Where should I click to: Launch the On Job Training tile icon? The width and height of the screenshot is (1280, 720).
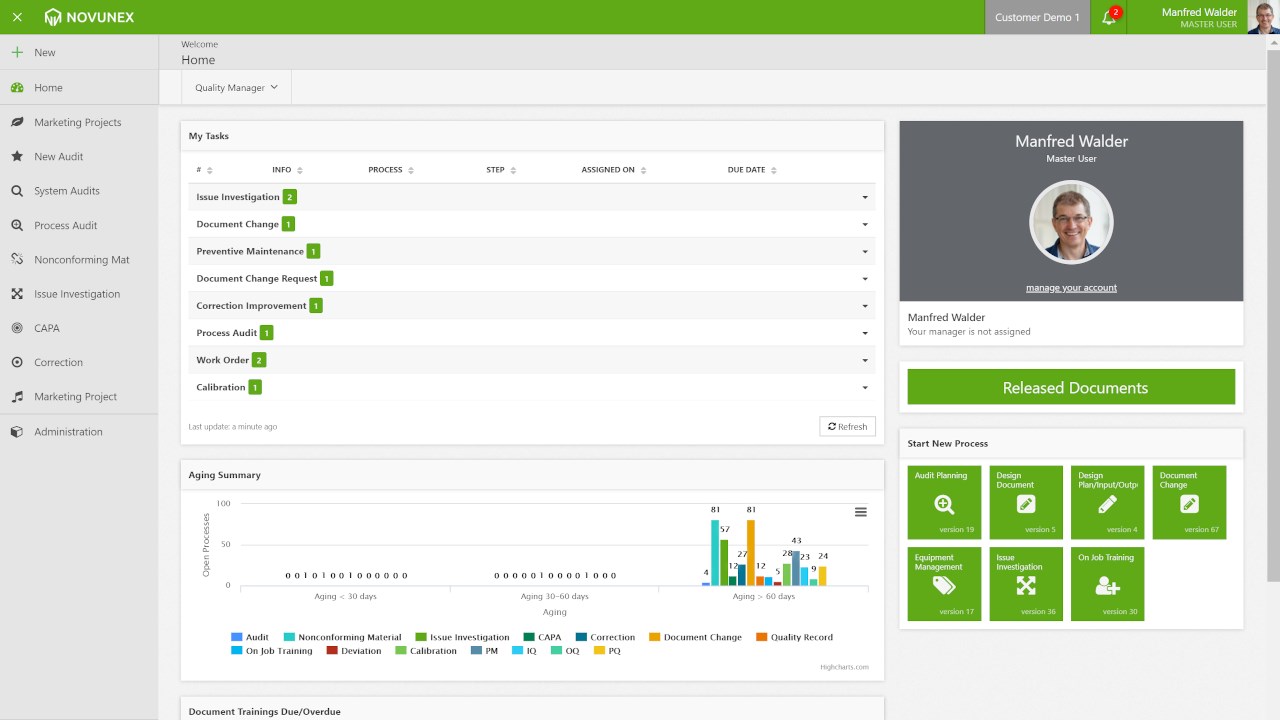pyautogui.click(x=1107, y=587)
